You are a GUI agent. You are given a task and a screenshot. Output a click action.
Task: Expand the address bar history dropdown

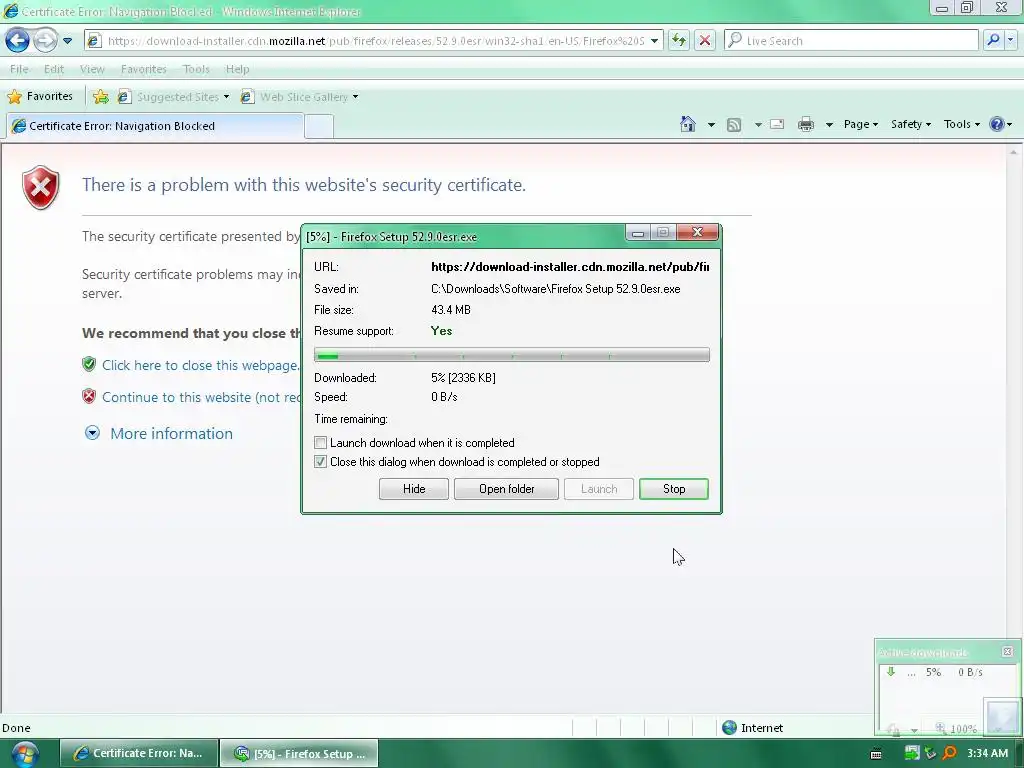(654, 40)
